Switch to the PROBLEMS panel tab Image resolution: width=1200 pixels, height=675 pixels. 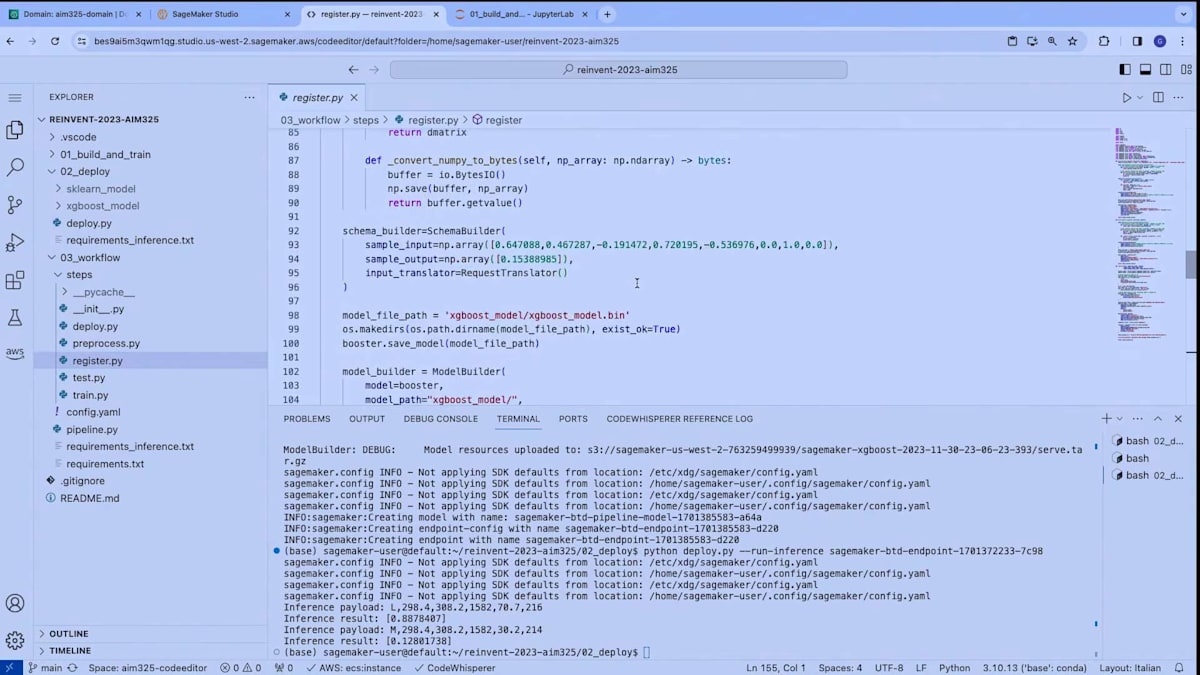pyautogui.click(x=306, y=418)
